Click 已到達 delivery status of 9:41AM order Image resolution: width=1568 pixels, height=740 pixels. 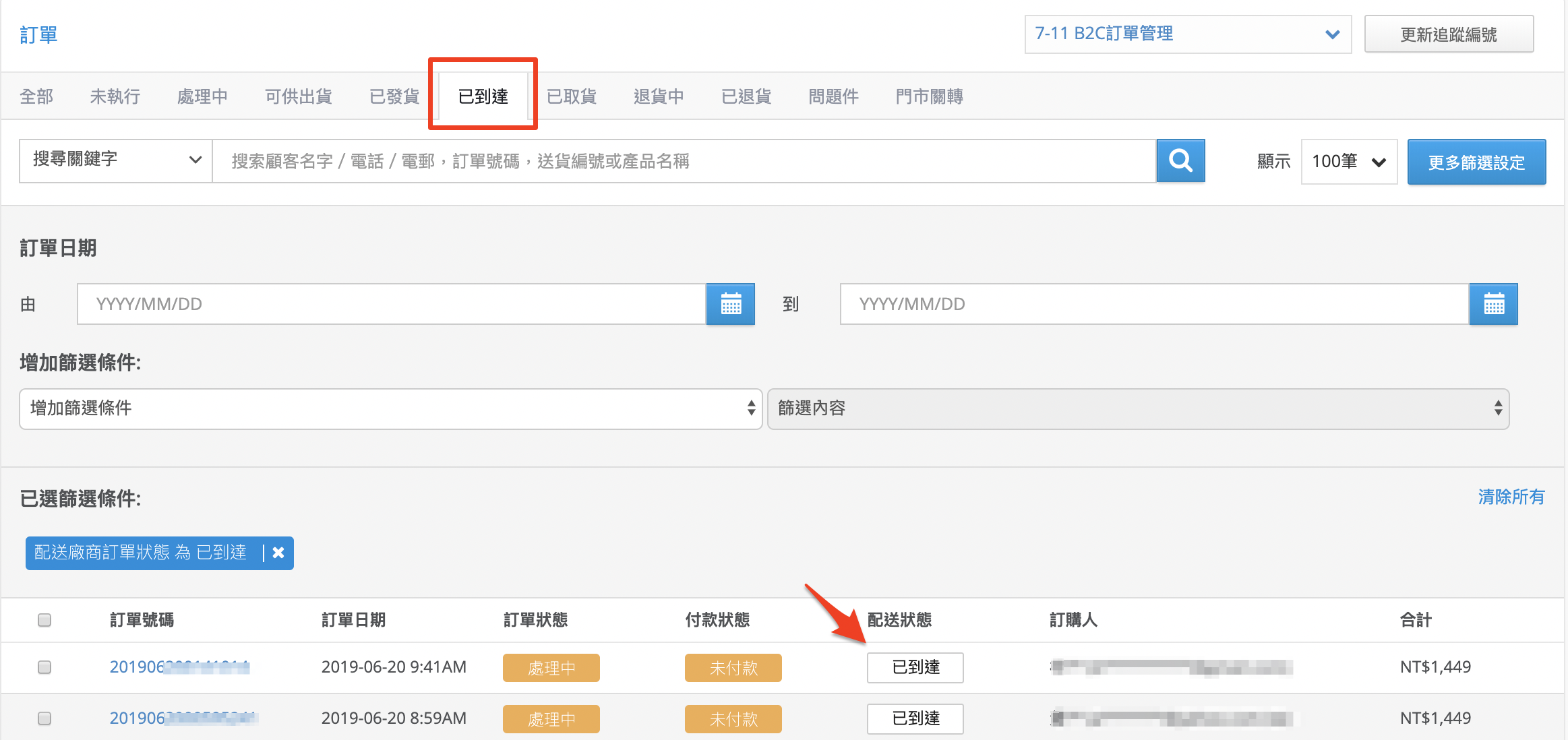915,667
